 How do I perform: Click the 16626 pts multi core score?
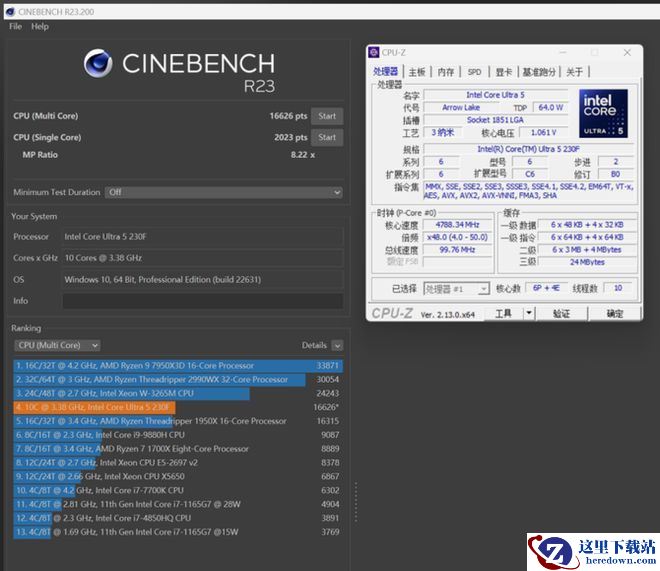click(x=288, y=116)
